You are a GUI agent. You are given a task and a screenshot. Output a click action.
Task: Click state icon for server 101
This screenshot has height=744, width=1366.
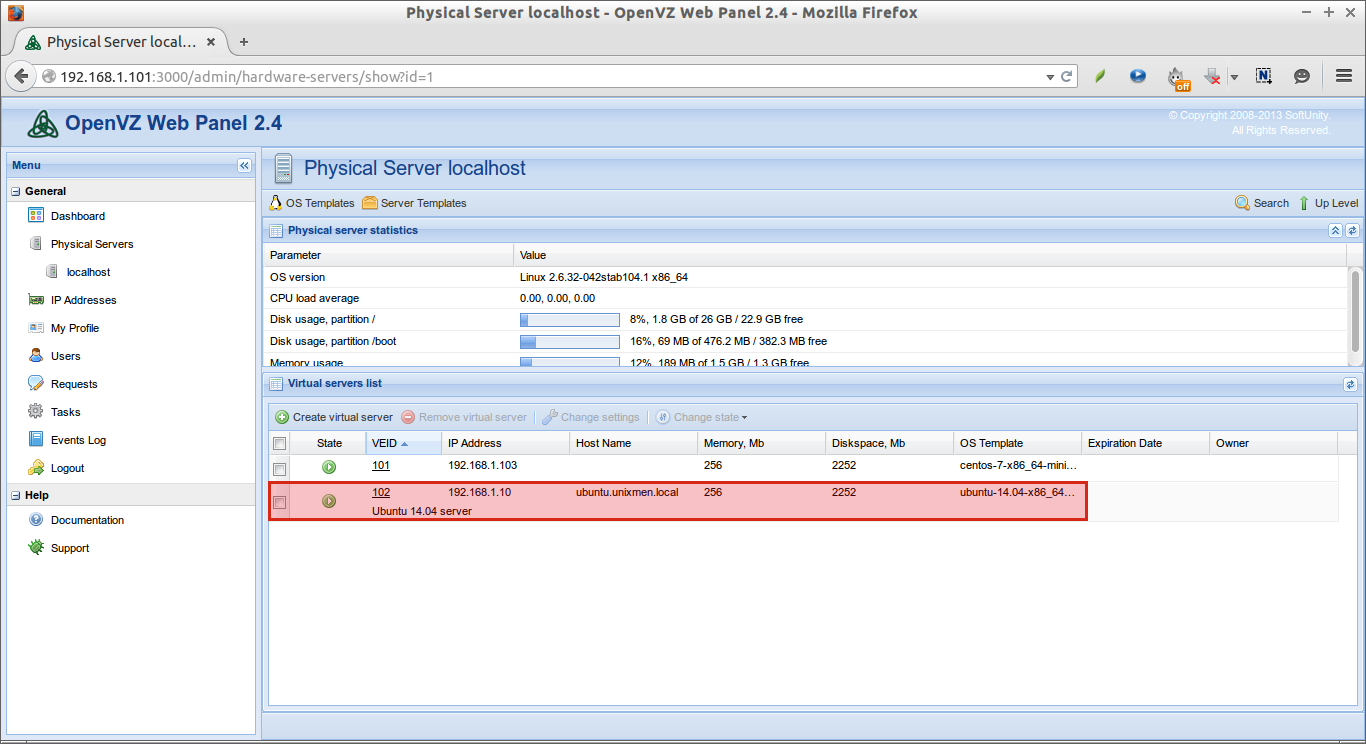(329, 467)
